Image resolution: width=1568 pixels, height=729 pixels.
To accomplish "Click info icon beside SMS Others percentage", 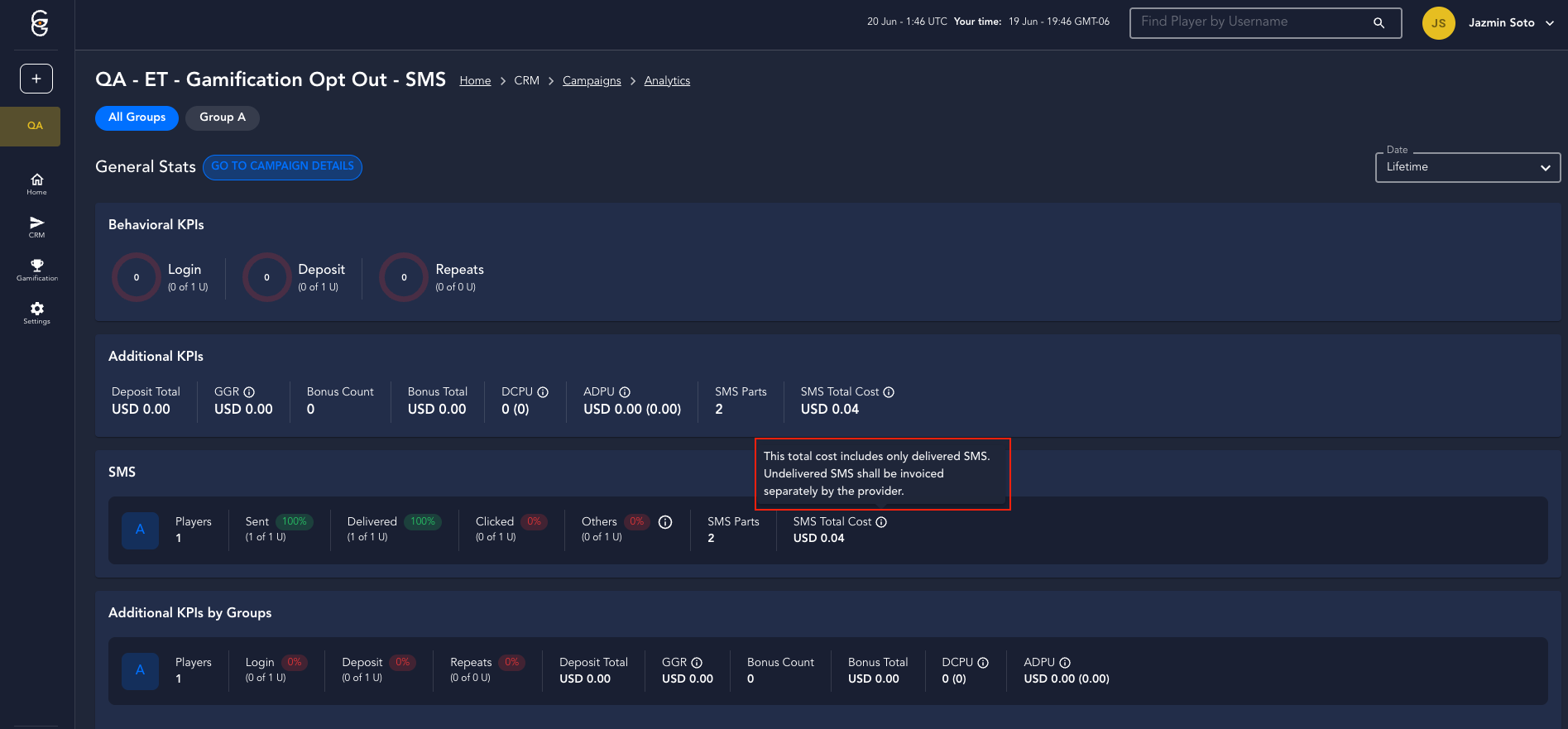I will (665, 522).
